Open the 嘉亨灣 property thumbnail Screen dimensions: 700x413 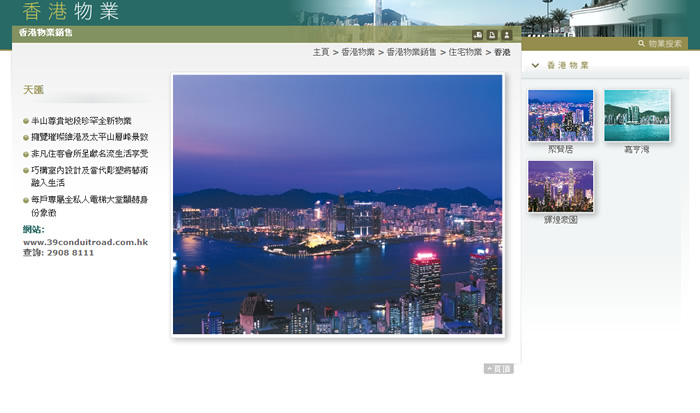pos(636,115)
